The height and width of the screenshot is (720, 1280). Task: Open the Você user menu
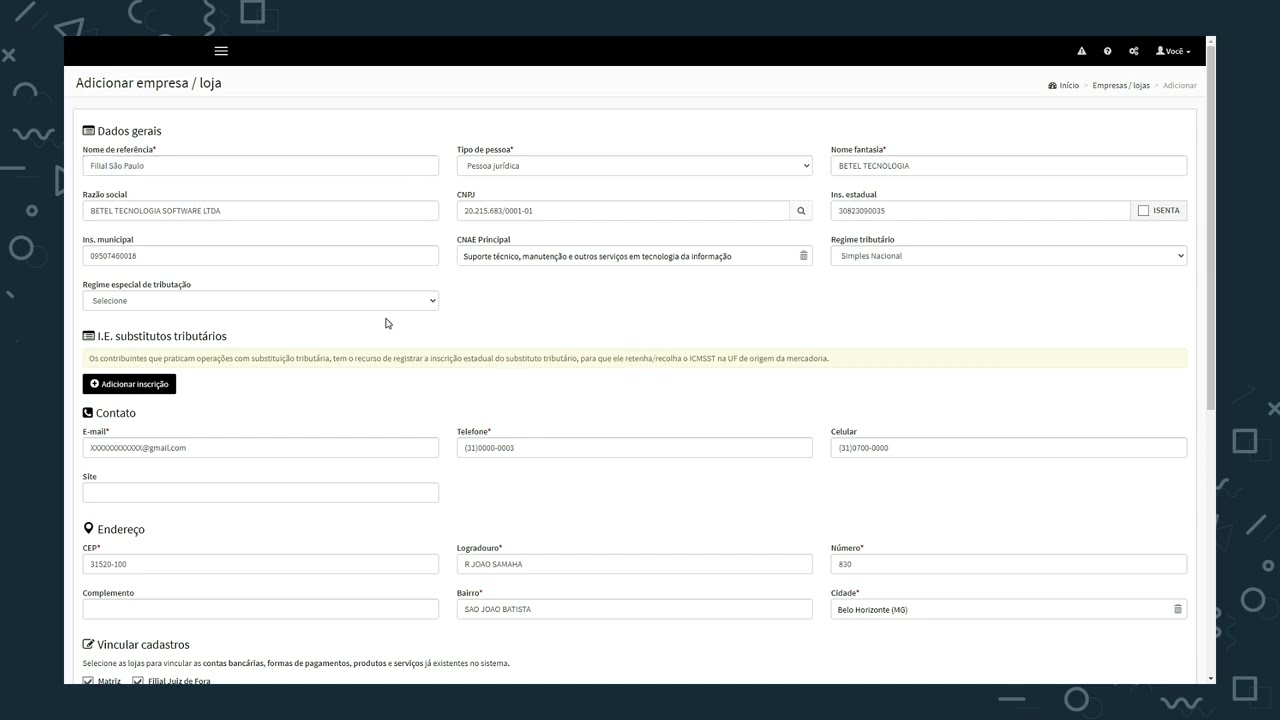coord(1173,51)
